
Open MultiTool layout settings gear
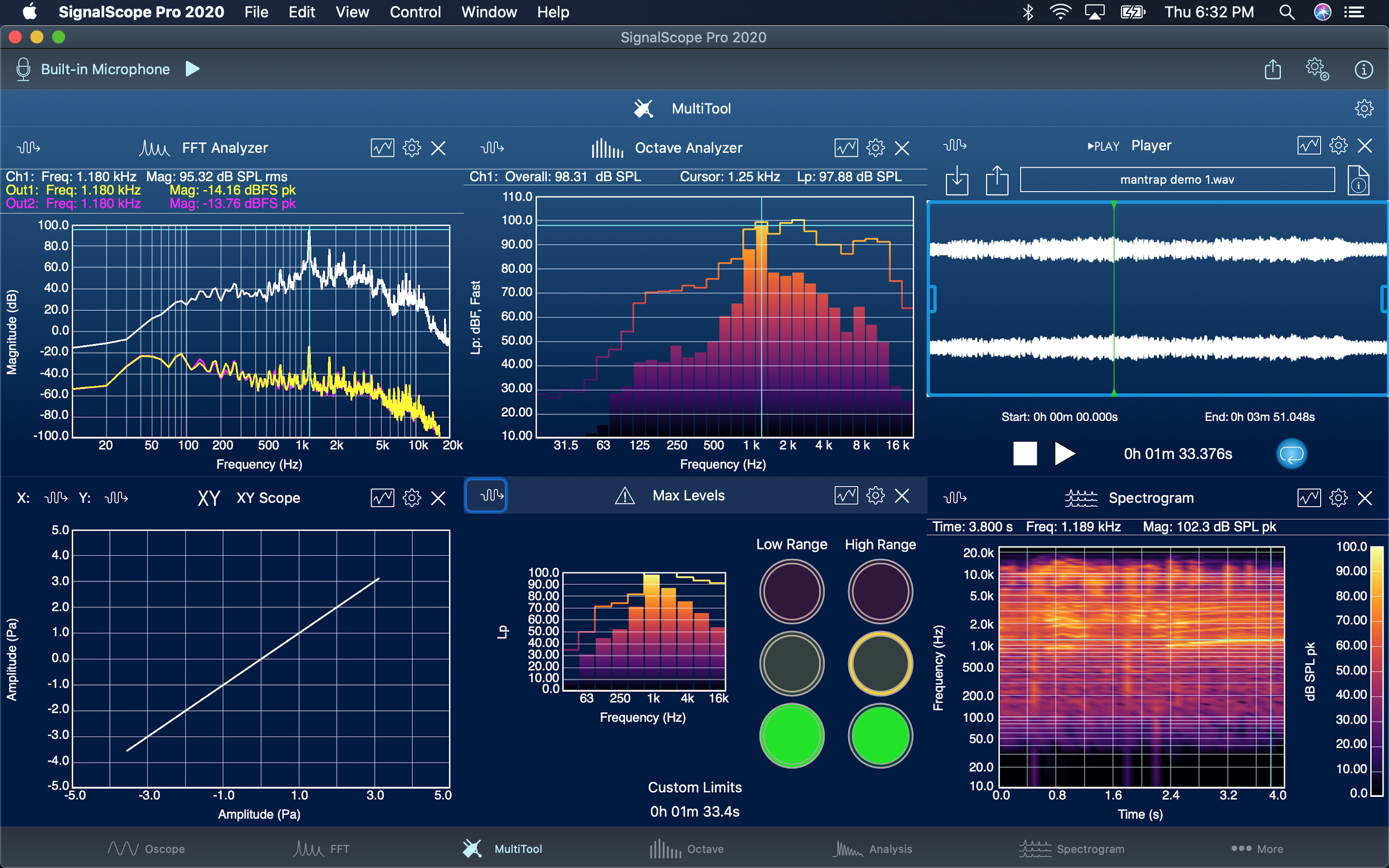point(1363,108)
